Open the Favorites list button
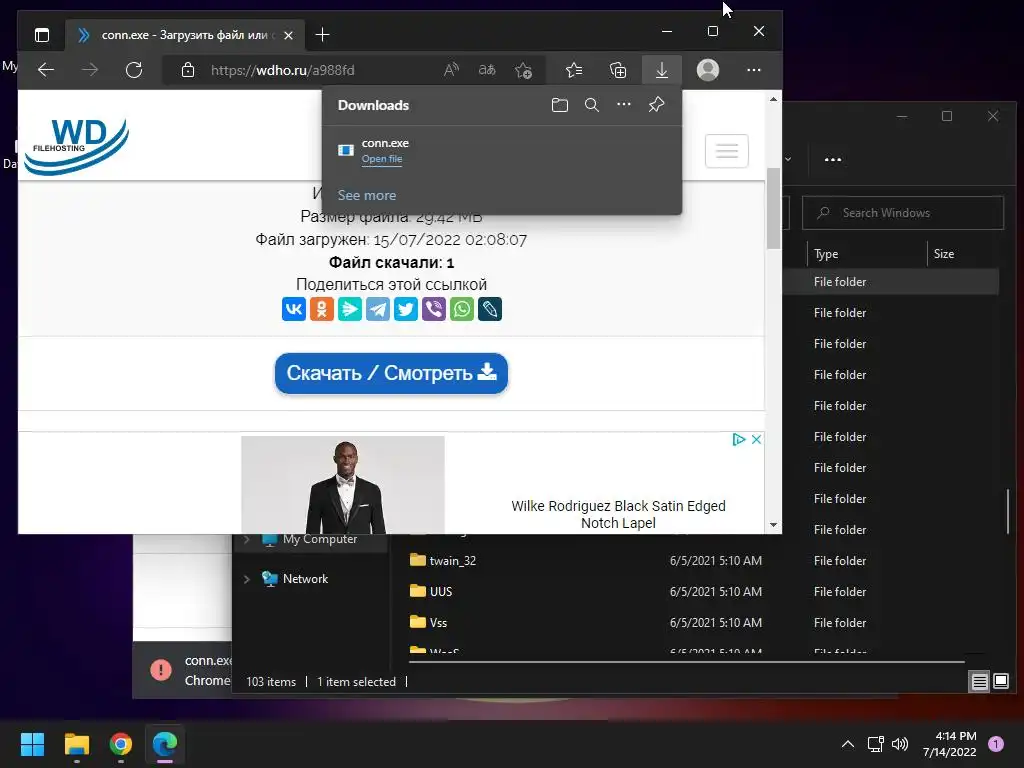 coord(574,70)
